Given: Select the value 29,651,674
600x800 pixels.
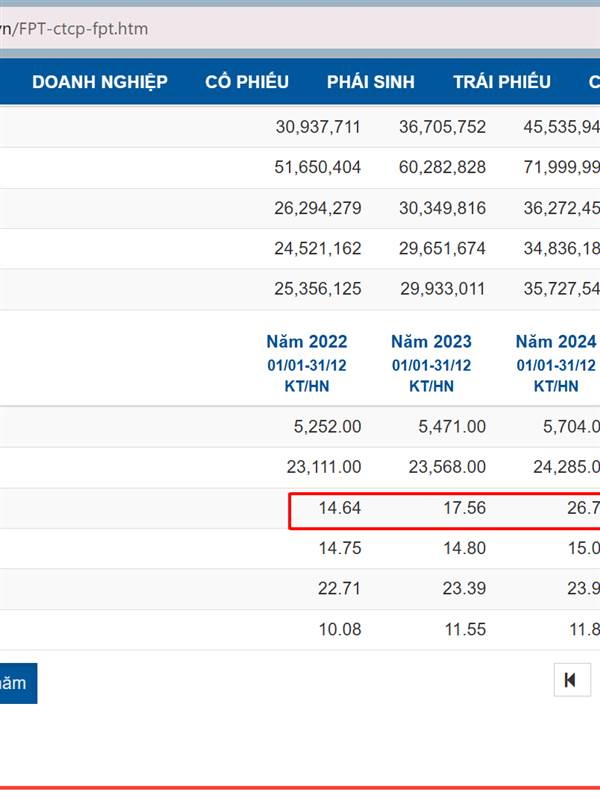Looking at the screenshot, I should [442, 248].
